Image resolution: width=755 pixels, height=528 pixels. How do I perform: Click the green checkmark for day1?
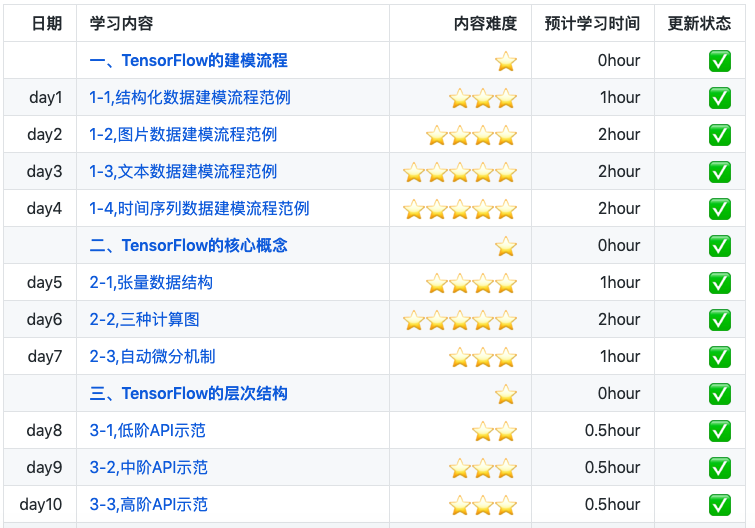click(x=719, y=98)
